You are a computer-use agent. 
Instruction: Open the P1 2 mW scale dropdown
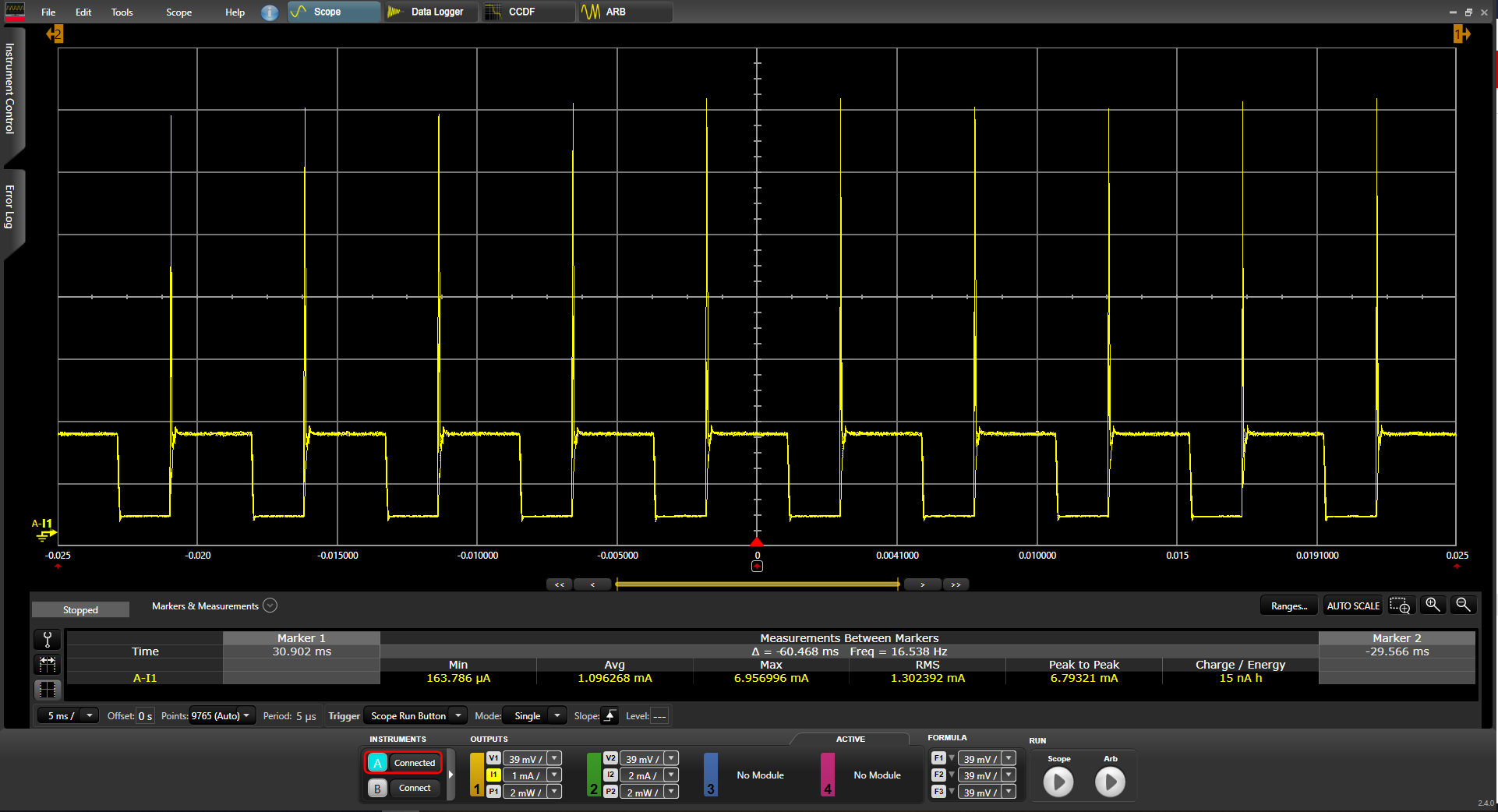tap(554, 792)
